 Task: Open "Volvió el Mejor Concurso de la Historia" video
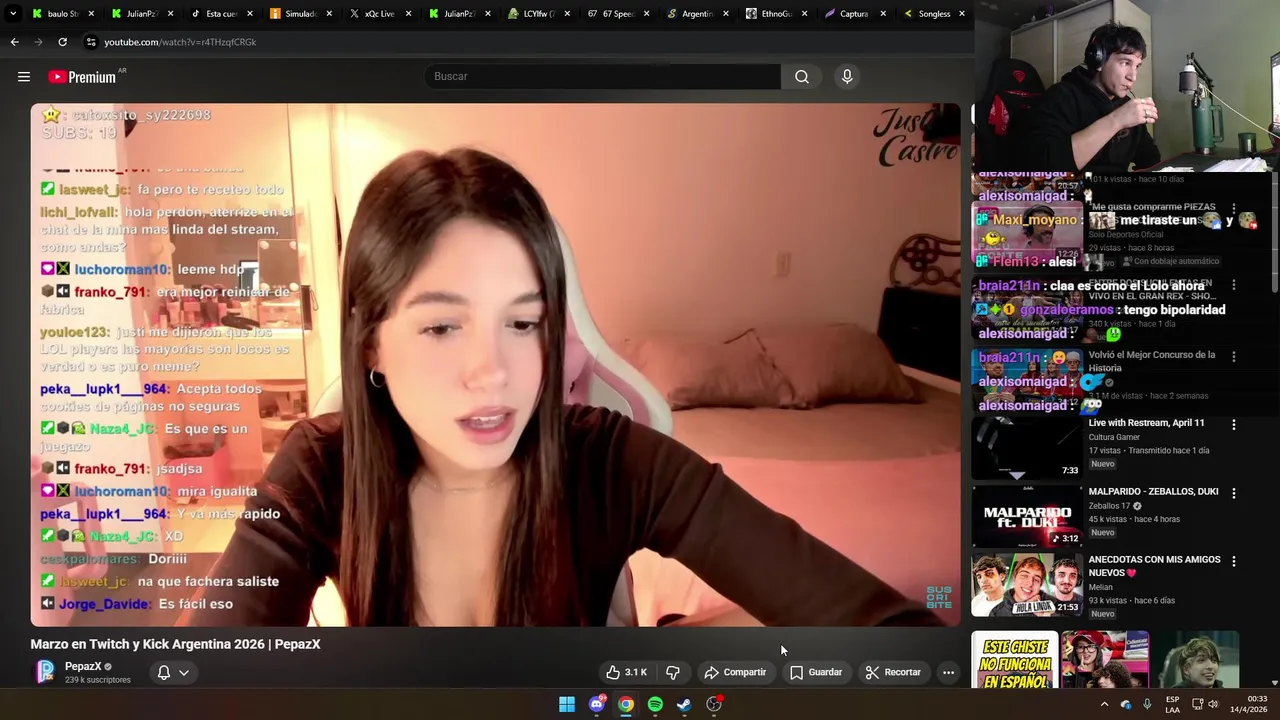pos(1152,361)
